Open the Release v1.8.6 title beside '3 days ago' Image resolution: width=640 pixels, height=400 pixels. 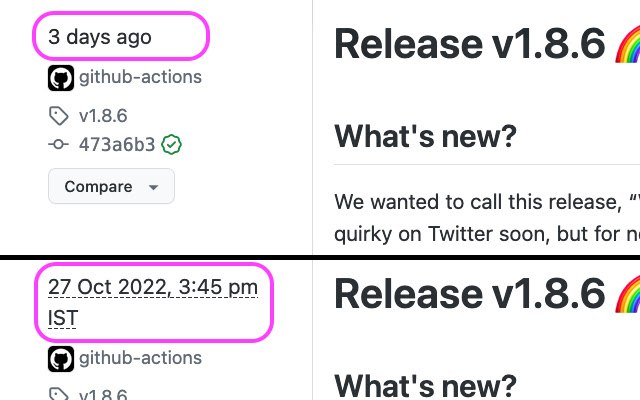coord(470,44)
